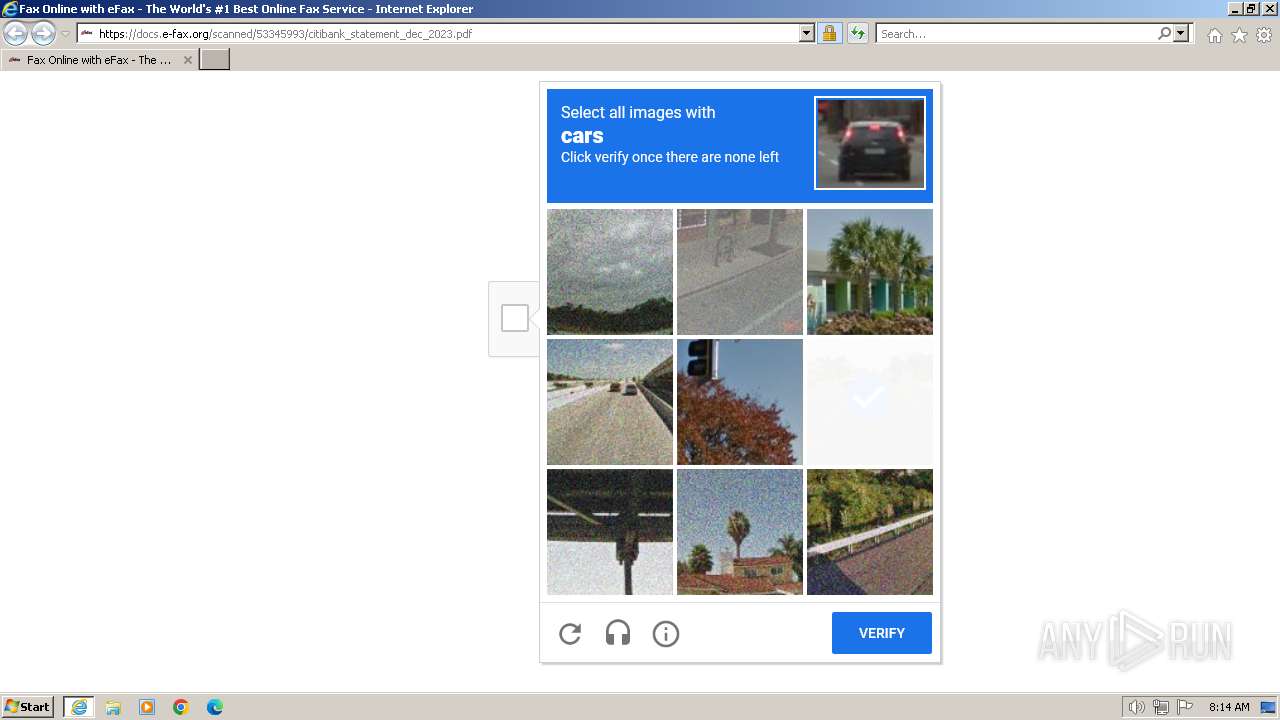The width and height of the screenshot is (1280, 720).
Task: Select the palm tree building image tile
Action: (x=870, y=272)
